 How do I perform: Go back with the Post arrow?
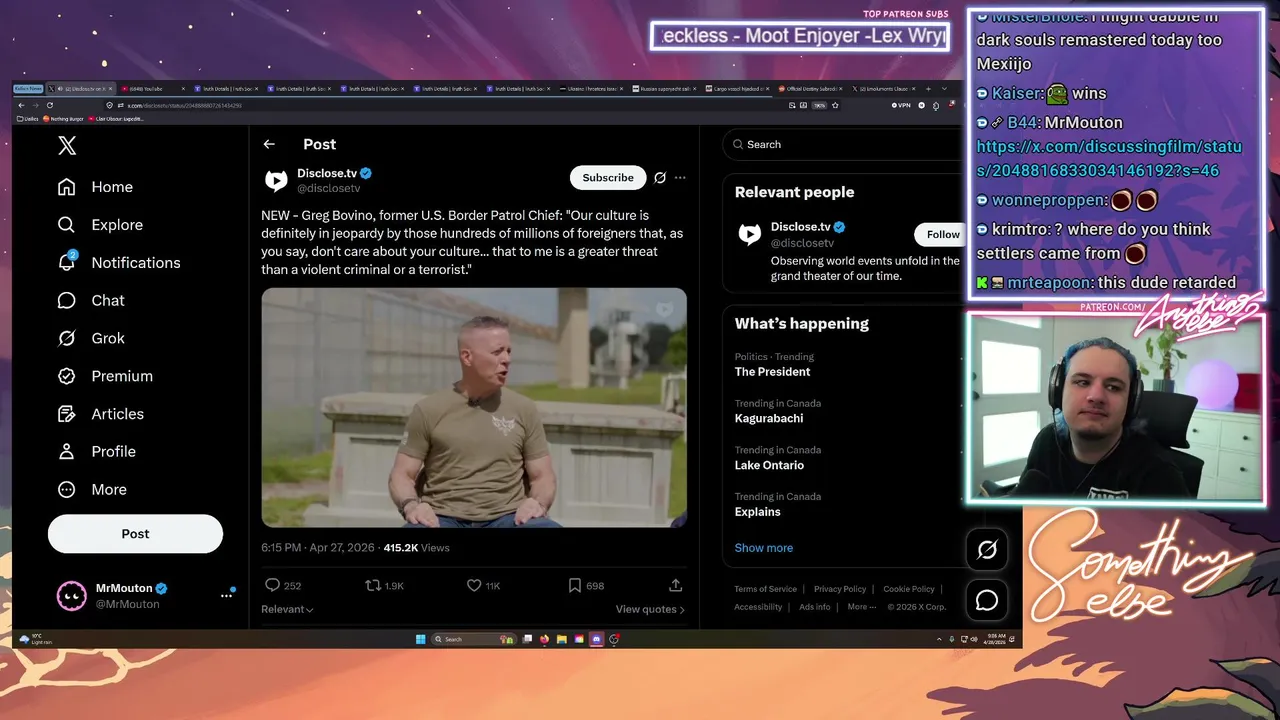[269, 144]
